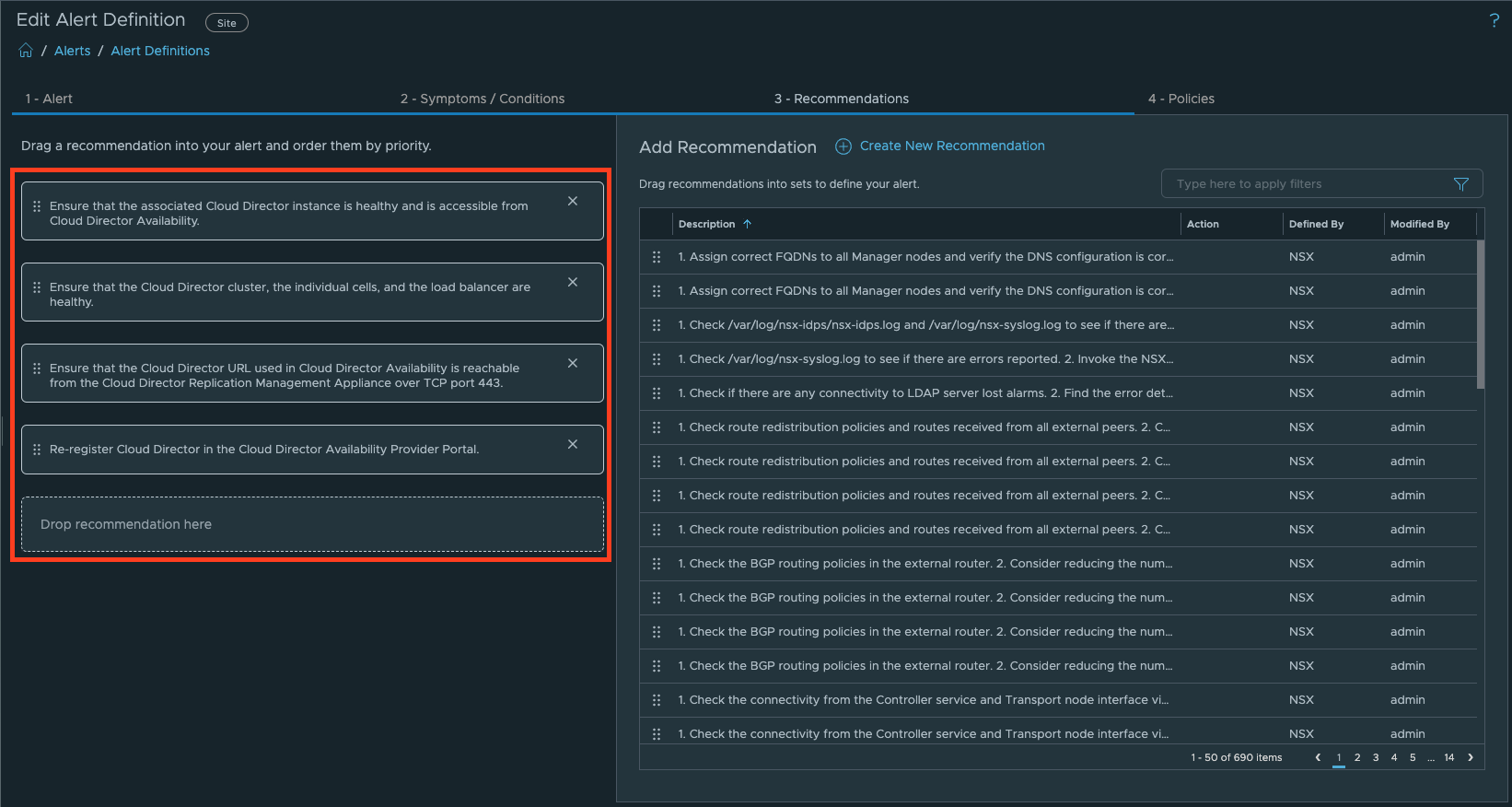This screenshot has height=807, width=1512.
Task: Open the help question mark icon
Action: [x=1494, y=20]
